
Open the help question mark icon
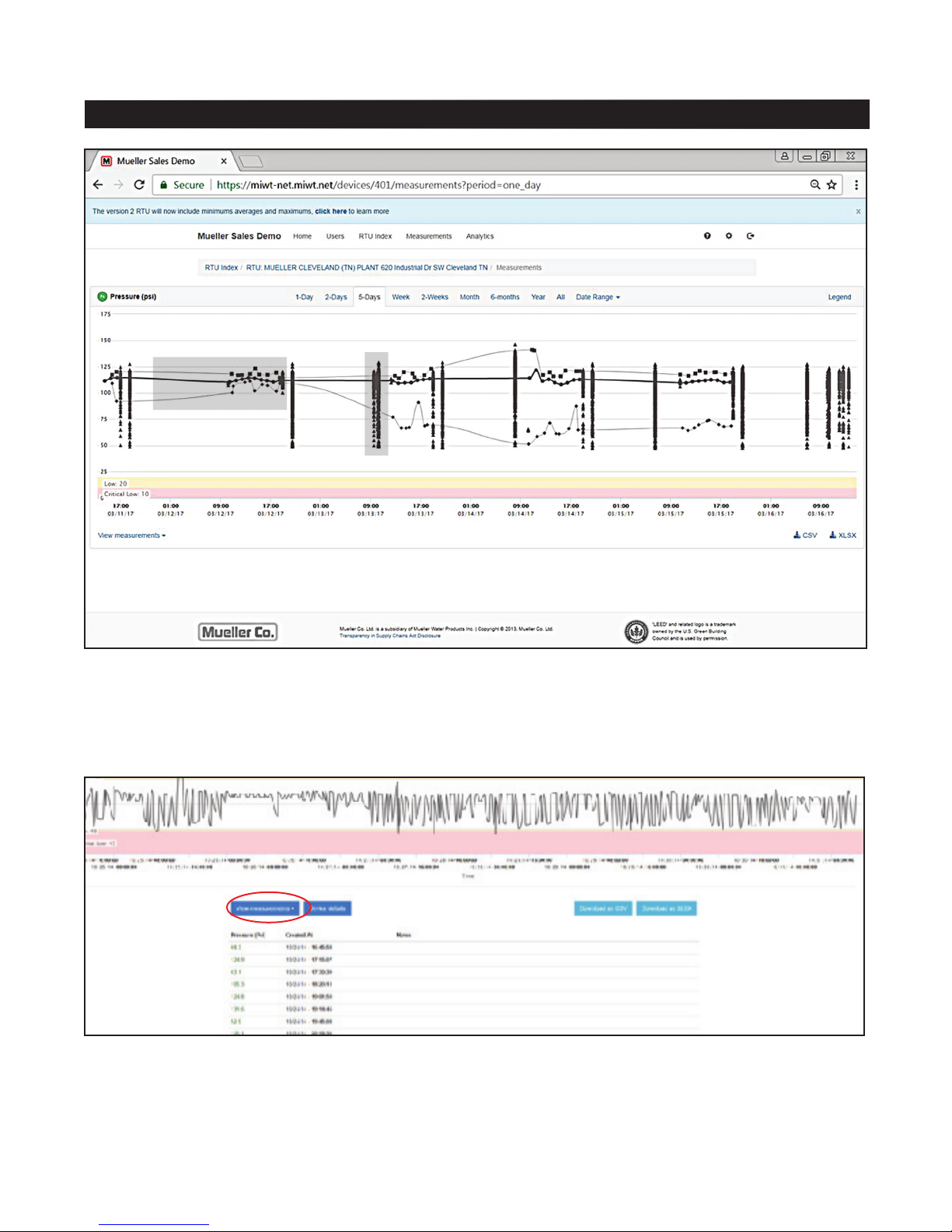pos(707,236)
